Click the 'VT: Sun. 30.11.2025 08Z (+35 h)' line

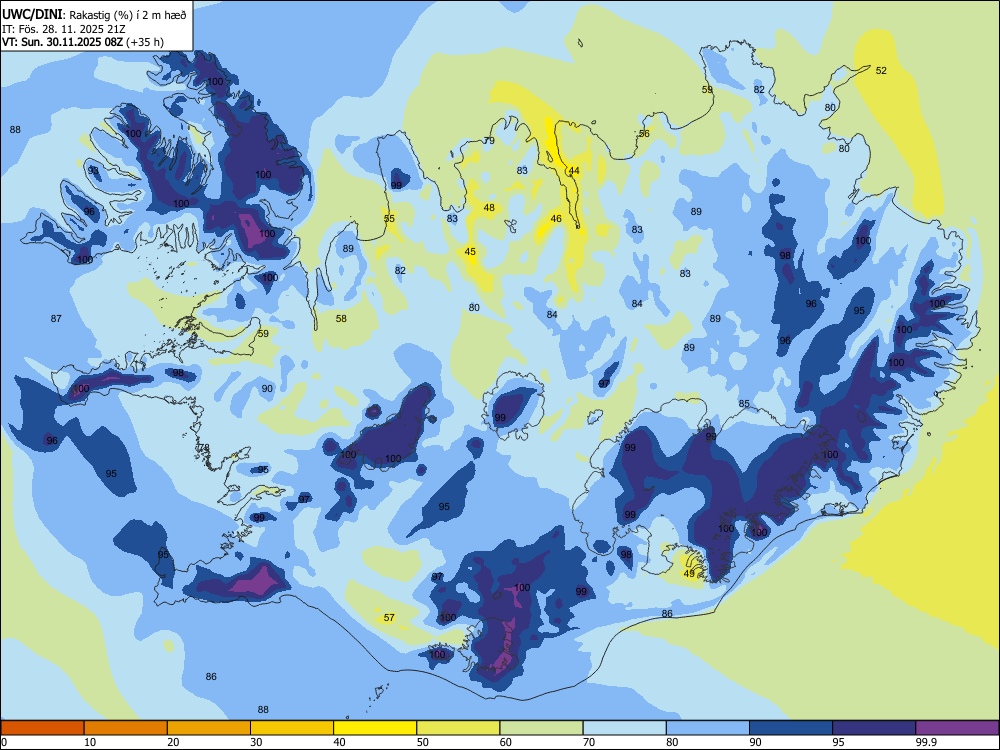(83, 42)
